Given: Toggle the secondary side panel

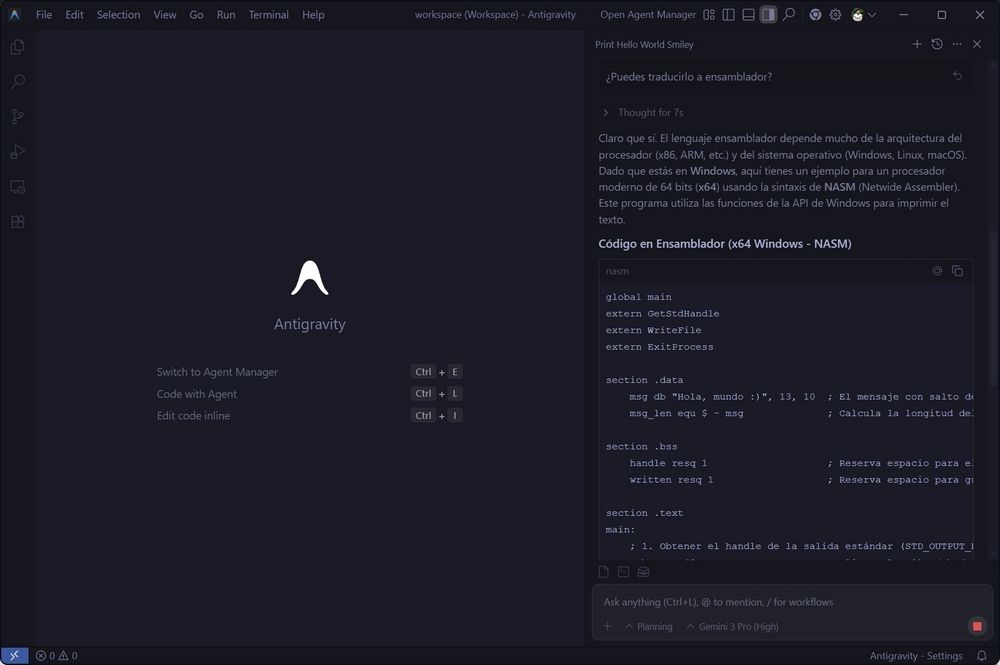Looking at the screenshot, I should [x=768, y=15].
